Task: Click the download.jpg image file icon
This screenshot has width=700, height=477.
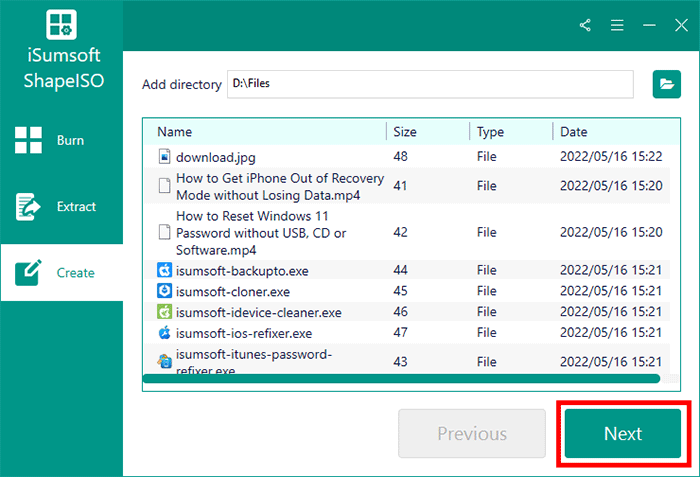Action: pyautogui.click(x=164, y=157)
